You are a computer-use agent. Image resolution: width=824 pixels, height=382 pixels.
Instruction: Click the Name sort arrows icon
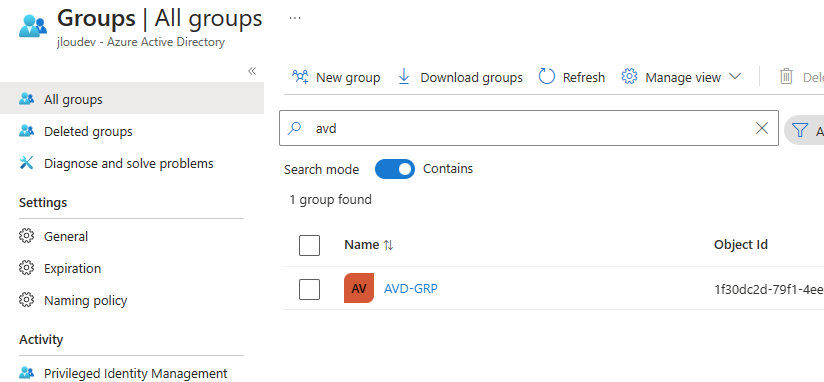pyautogui.click(x=388, y=245)
